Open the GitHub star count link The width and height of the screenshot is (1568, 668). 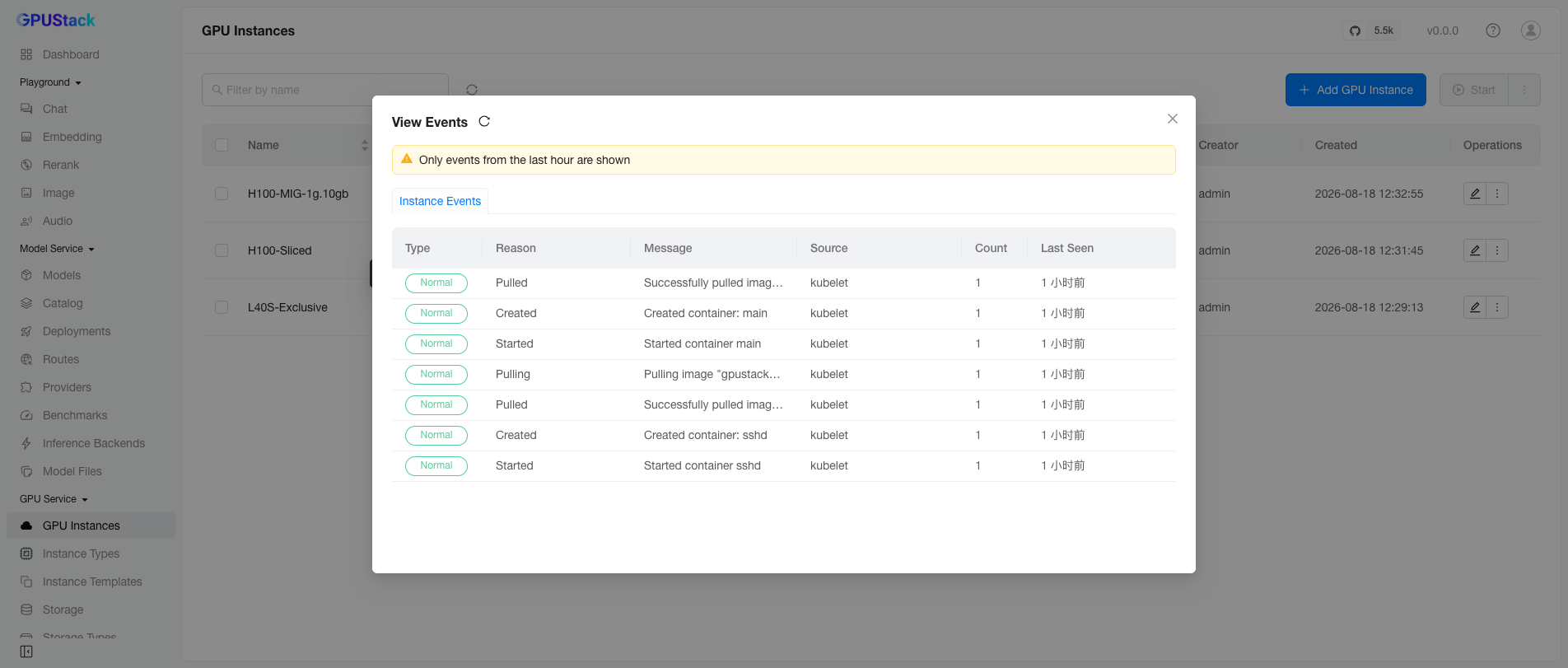coord(1371,30)
